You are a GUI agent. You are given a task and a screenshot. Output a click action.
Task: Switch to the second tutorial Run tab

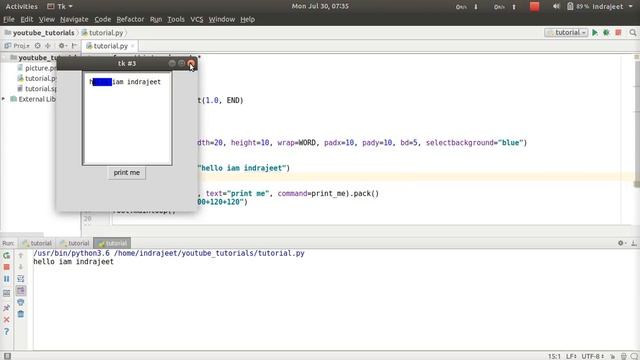pos(74,243)
